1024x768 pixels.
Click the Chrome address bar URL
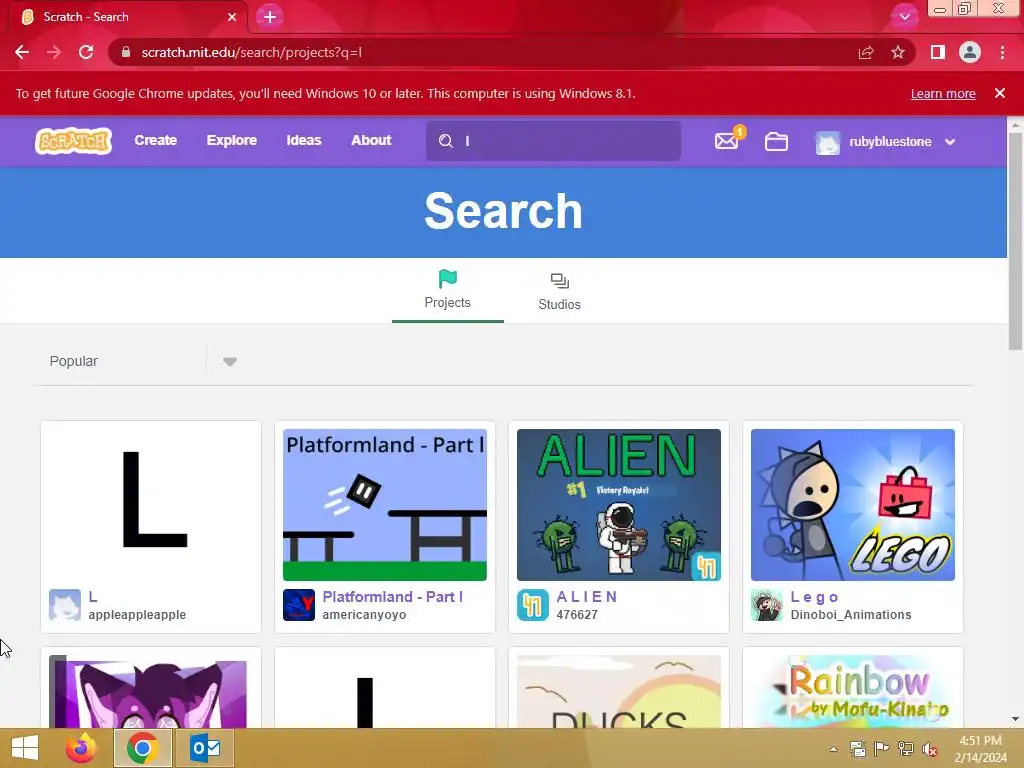point(251,52)
